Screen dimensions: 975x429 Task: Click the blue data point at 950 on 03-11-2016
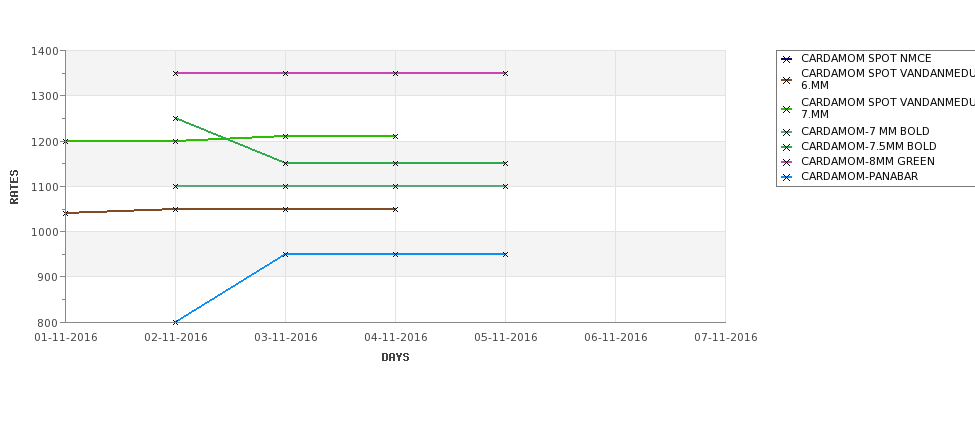point(285,254)
